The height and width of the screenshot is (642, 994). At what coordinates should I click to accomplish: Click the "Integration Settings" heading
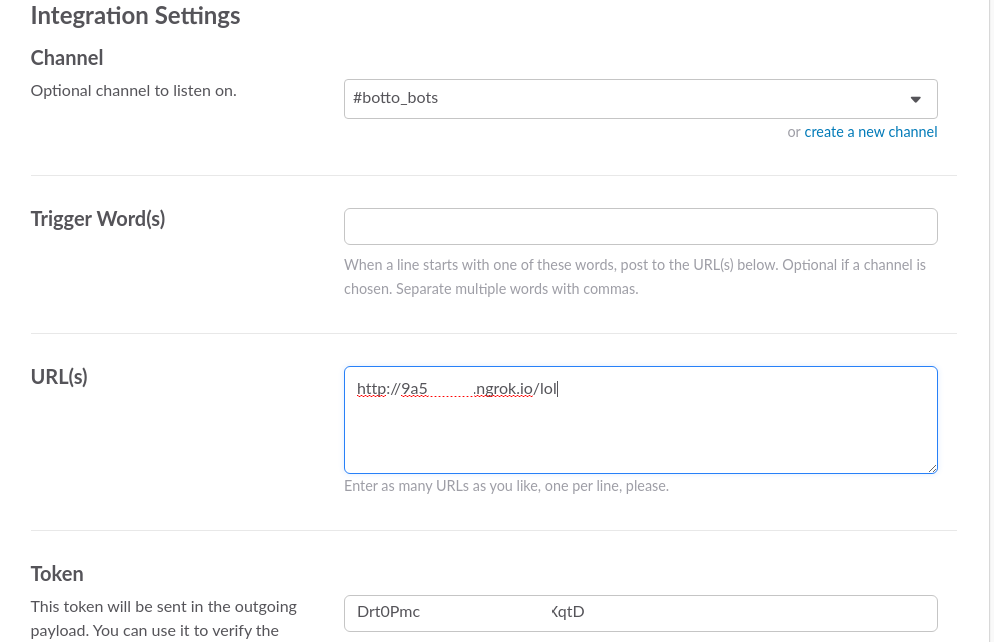point(135,16)
